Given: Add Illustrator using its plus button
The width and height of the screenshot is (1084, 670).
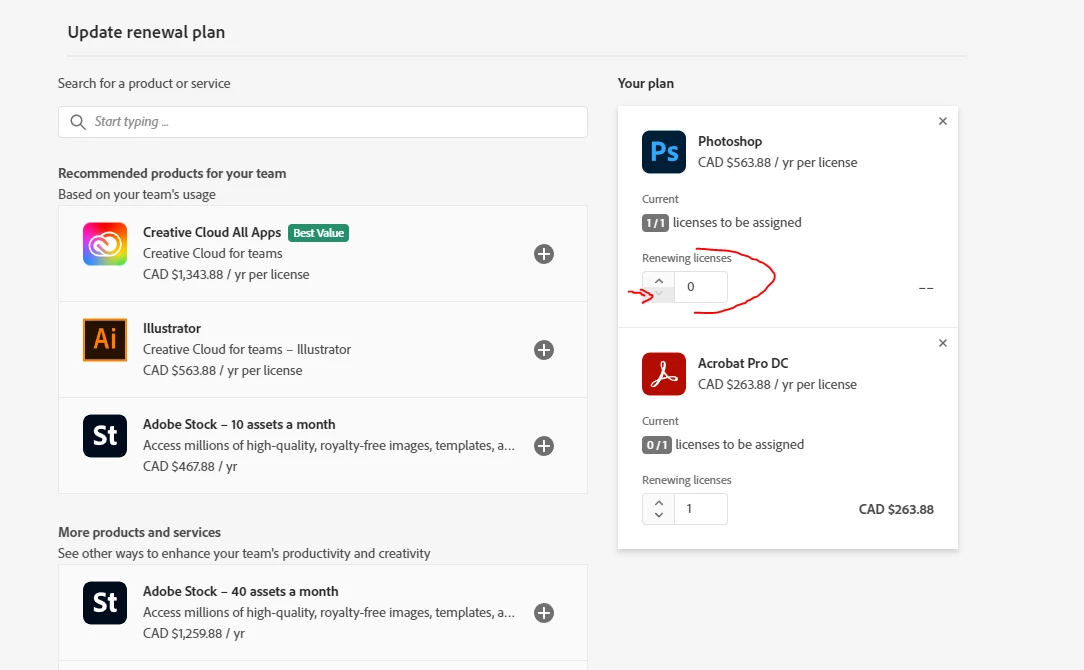Looking at the screenshot, I should [x=544, y=350].
